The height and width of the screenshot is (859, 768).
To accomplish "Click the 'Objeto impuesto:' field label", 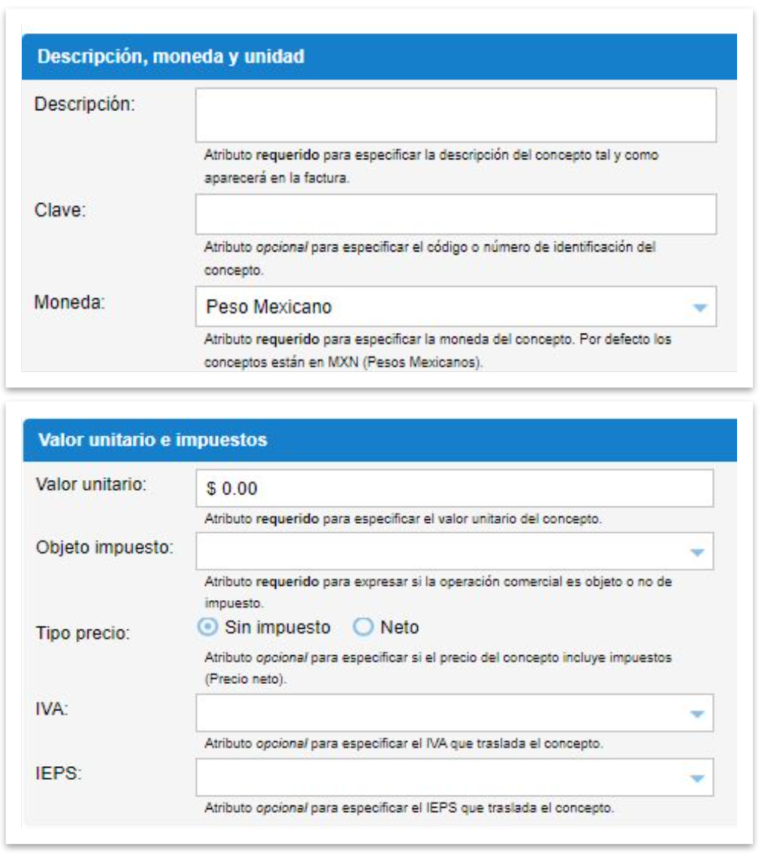I will (x=104, y=548).
